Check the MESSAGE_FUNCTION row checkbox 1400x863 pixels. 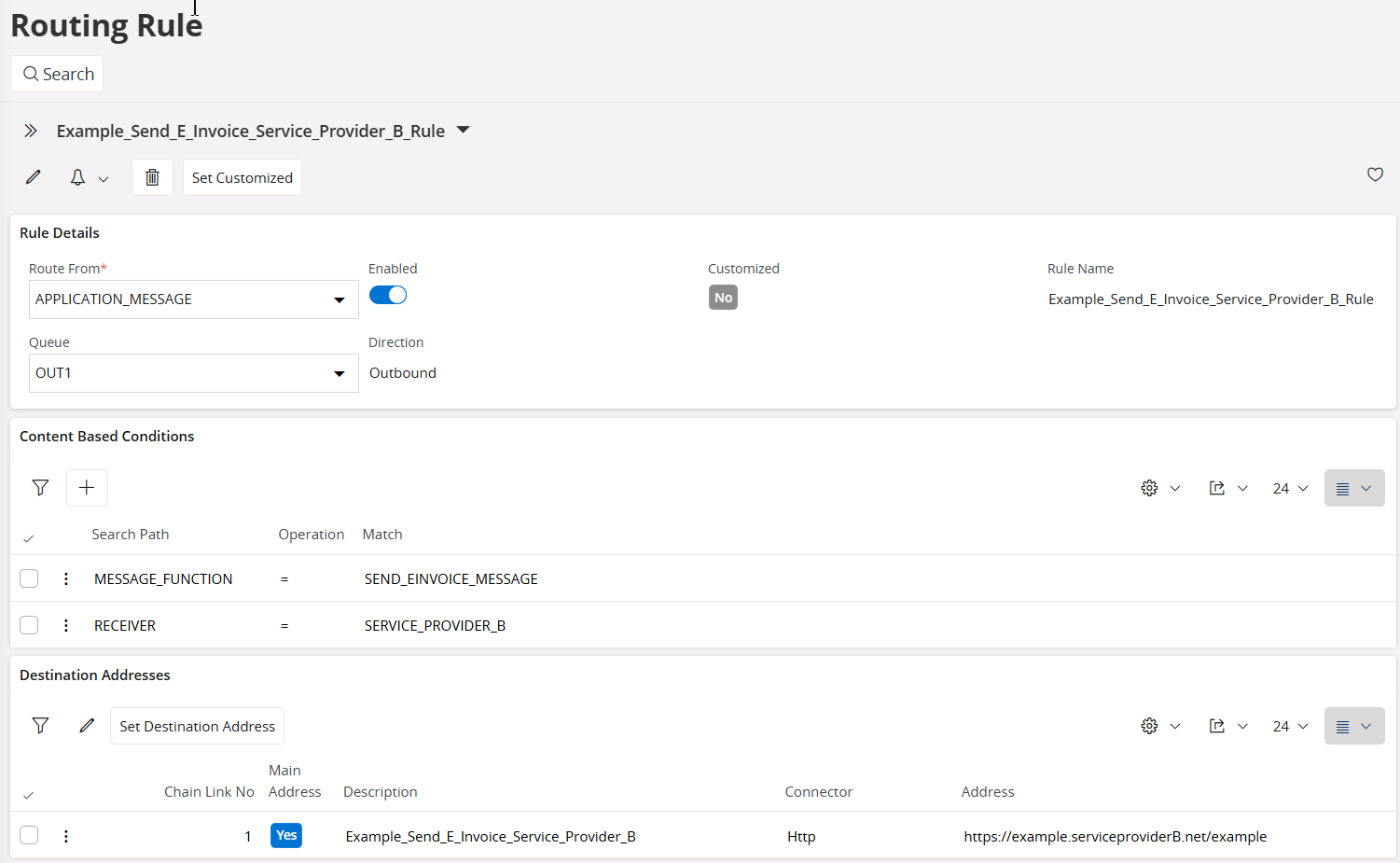(x=29, y=578)
